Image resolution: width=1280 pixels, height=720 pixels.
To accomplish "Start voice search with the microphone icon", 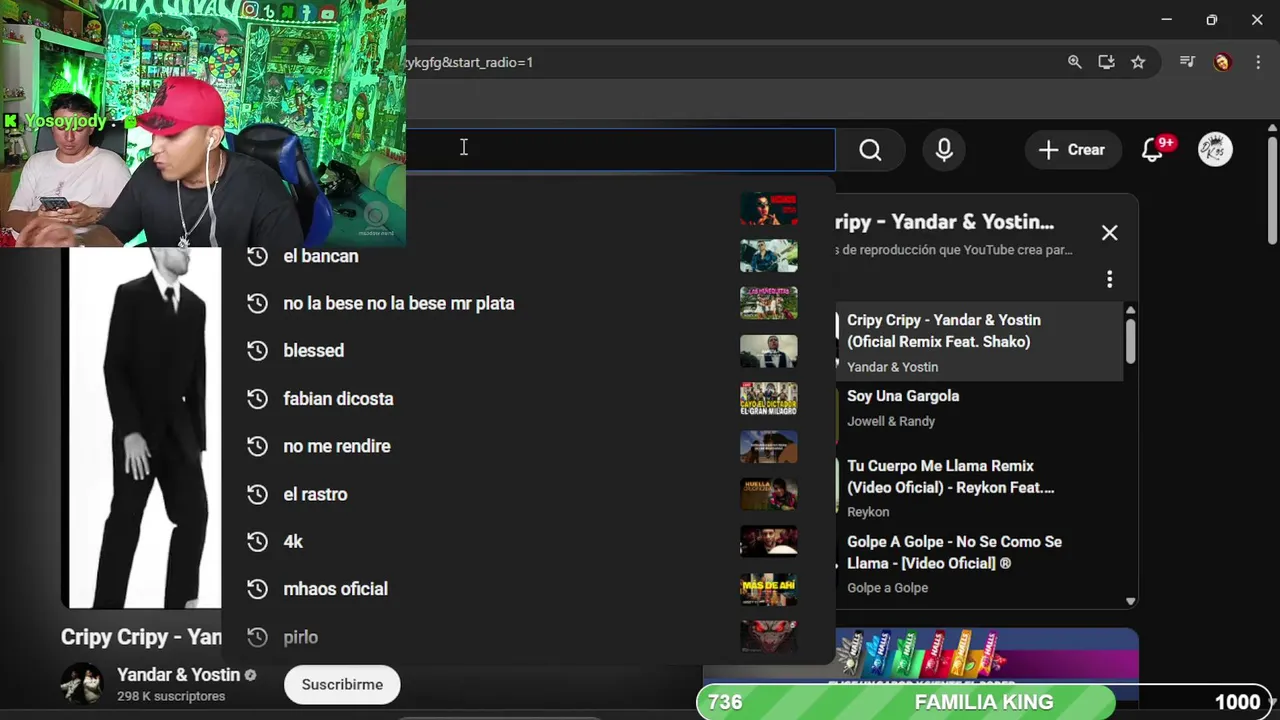I will 944,150.
